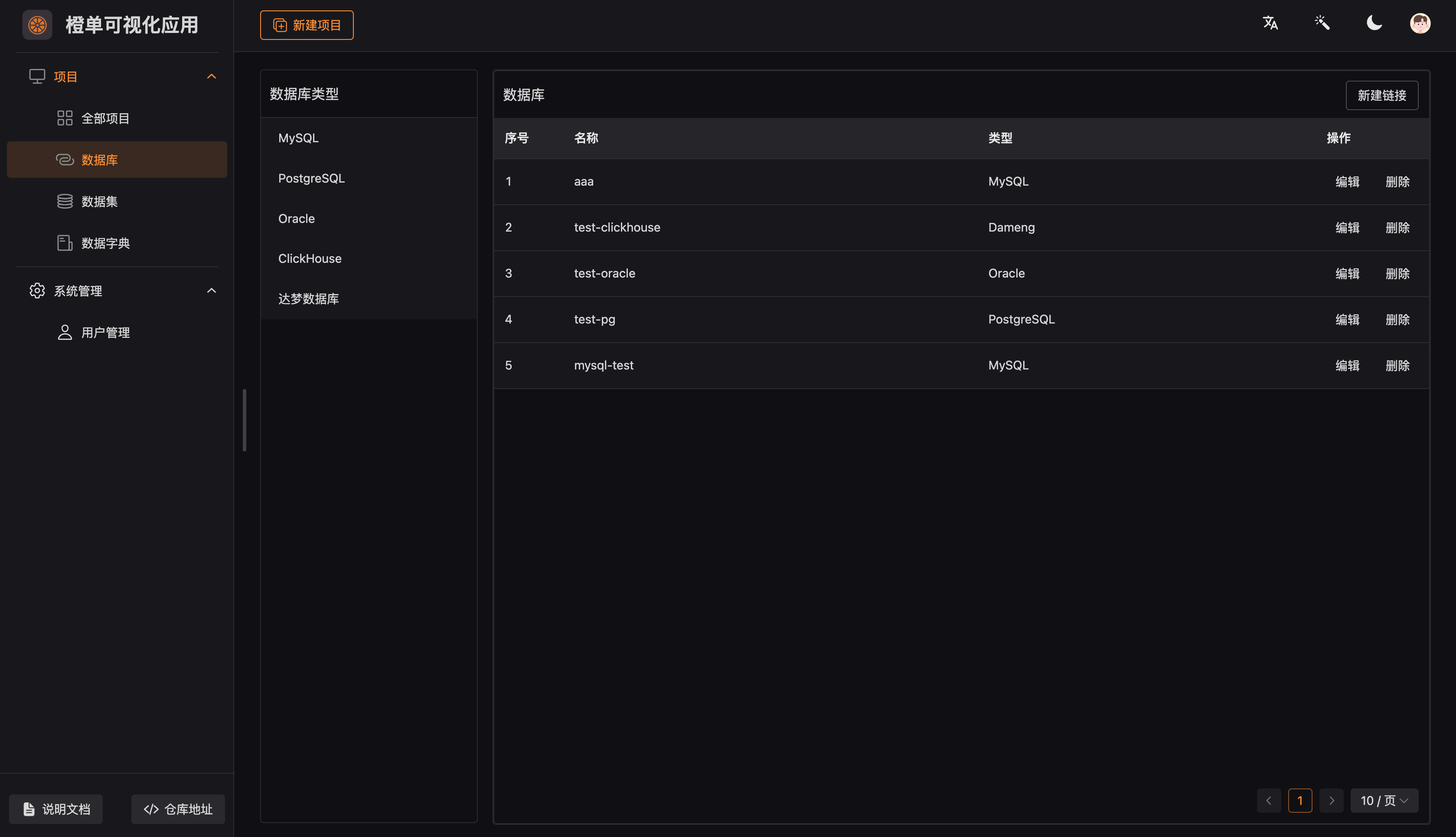Click the 仓库地址 code icon
Viewport: 1456px width, 837px height.
point(151,809)
